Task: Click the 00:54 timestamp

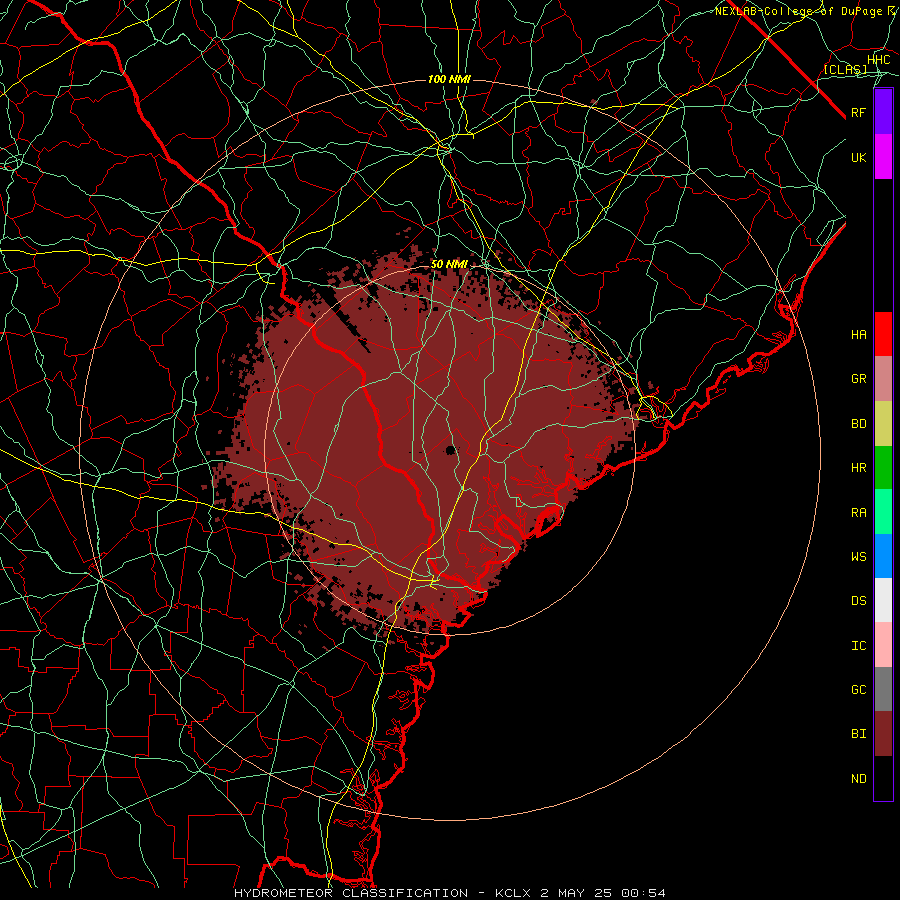Action: [645, 893]
